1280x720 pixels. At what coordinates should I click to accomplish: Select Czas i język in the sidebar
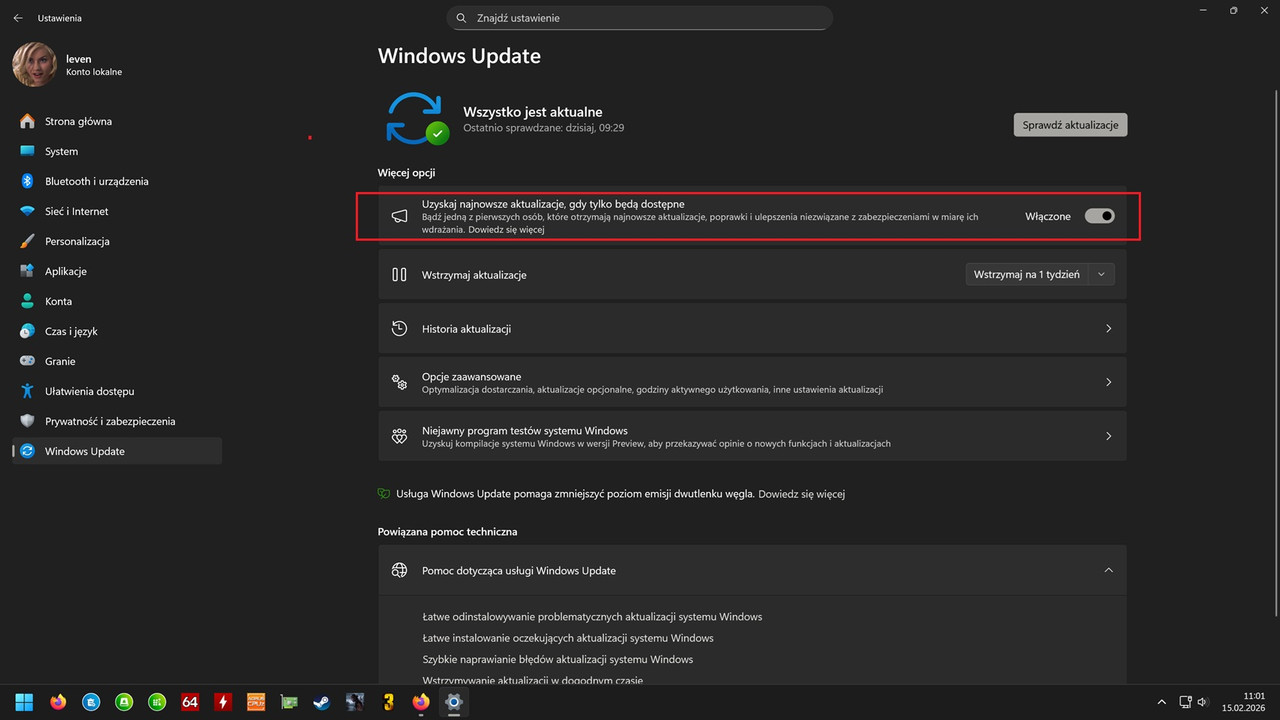pos(117,331)
